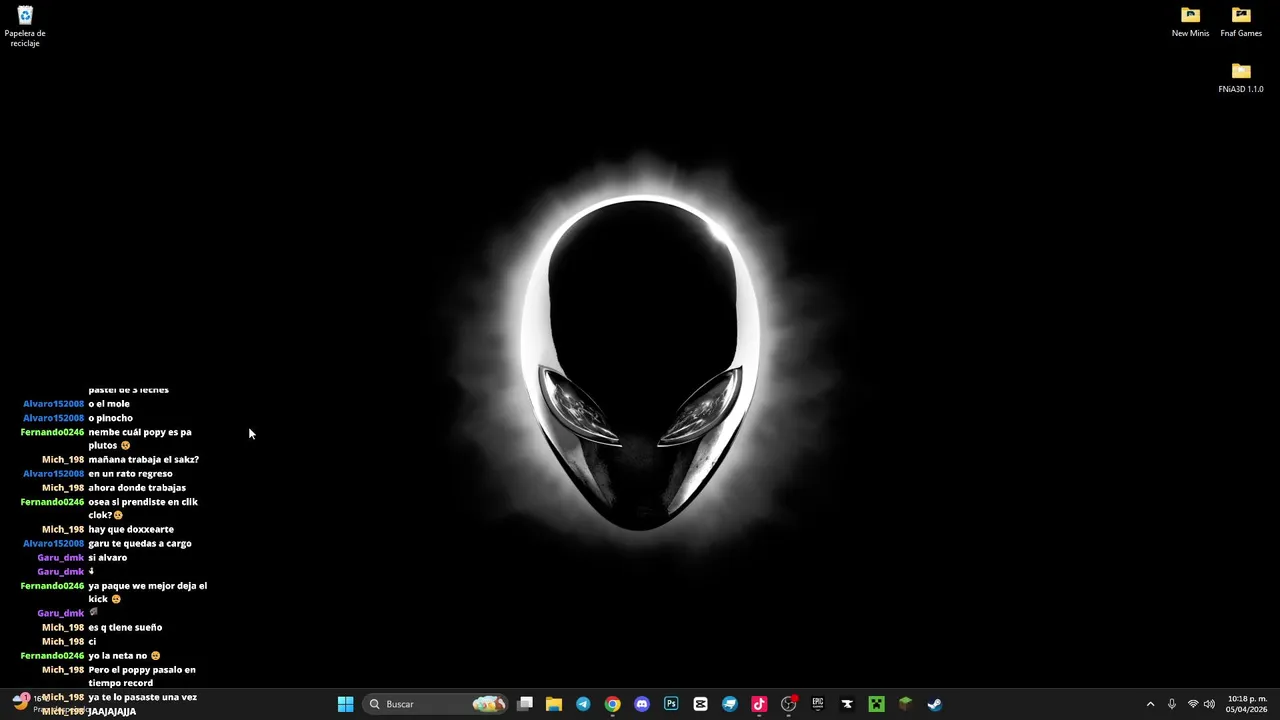Click chat message "en un rato regreso"
This screenshot has height=720, width=1280.
(130, 474)
